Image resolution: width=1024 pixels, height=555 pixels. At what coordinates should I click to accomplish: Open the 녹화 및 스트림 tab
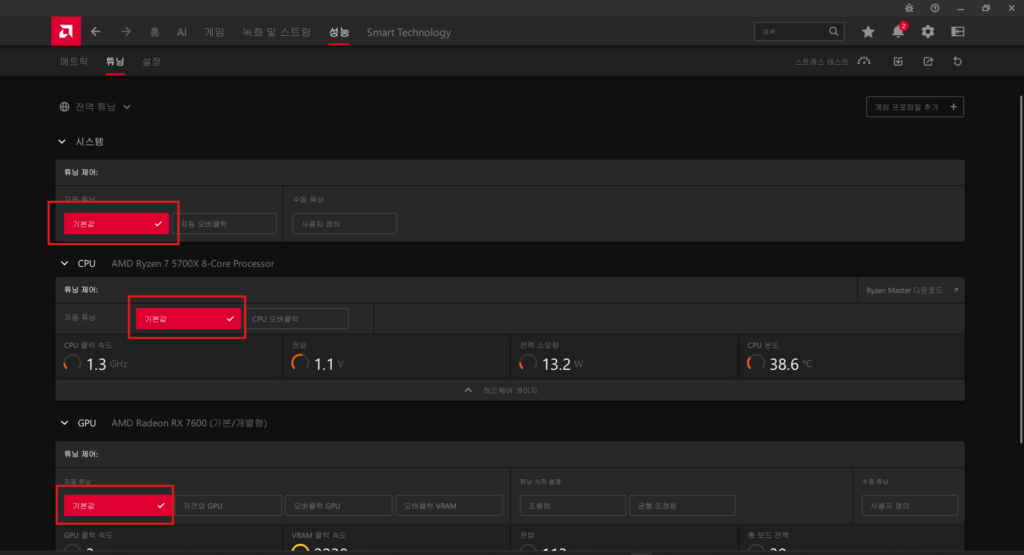(276, 32)
